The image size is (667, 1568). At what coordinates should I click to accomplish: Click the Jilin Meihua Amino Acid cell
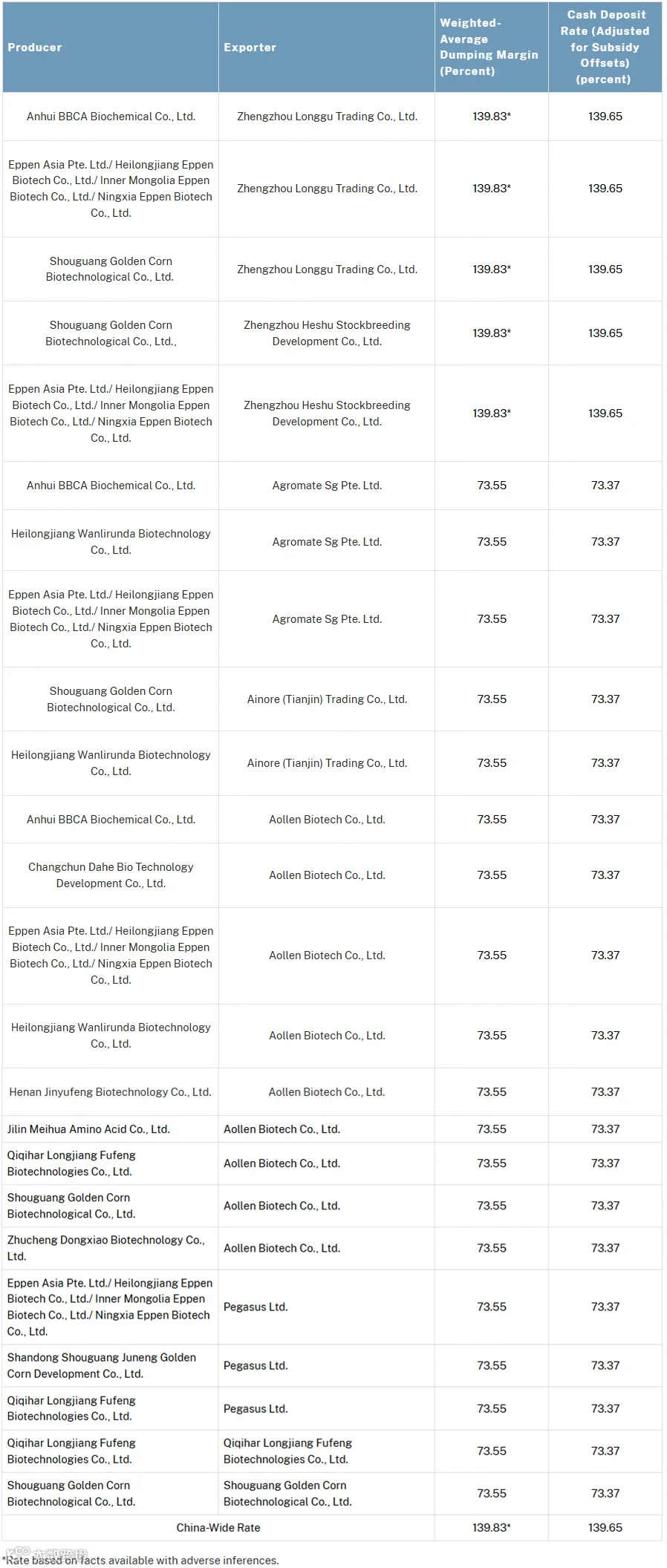110,1128
